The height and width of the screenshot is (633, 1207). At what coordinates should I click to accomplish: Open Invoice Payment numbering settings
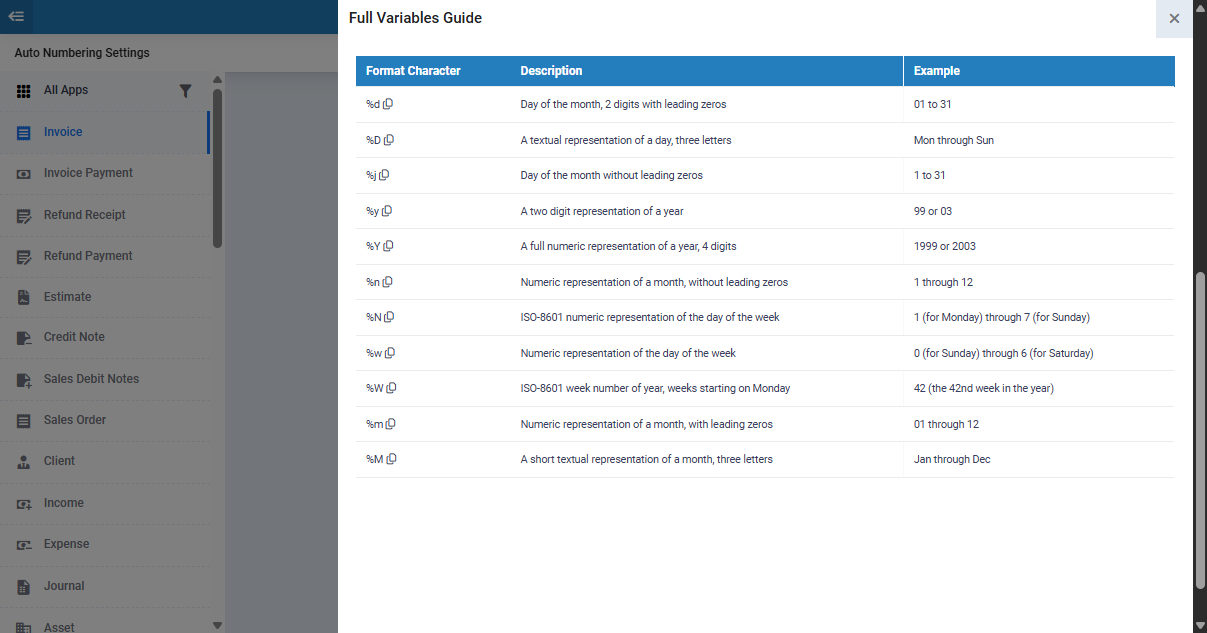(x=88, y=173)
